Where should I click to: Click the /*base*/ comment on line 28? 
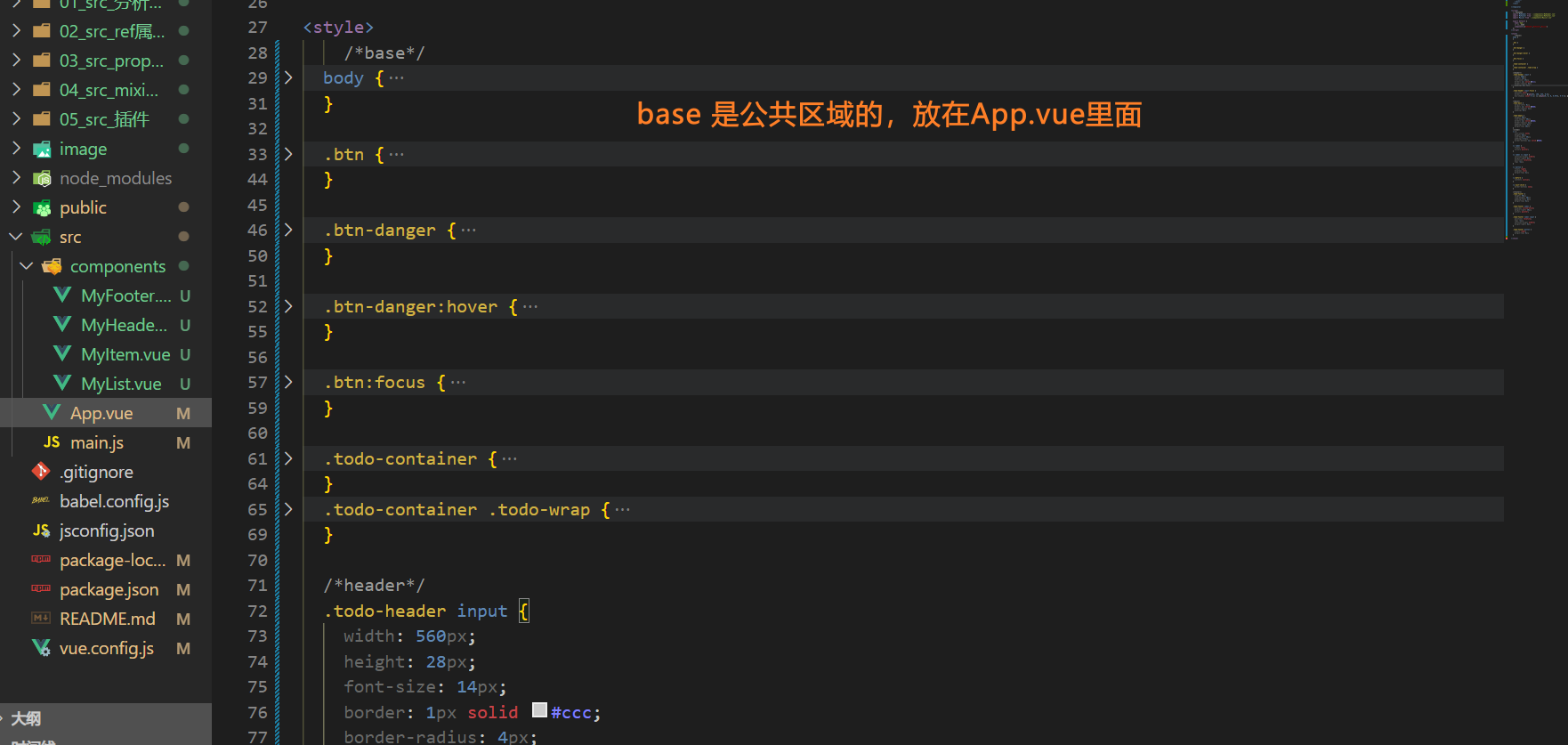pyautogui.click(x=384, y=53)
